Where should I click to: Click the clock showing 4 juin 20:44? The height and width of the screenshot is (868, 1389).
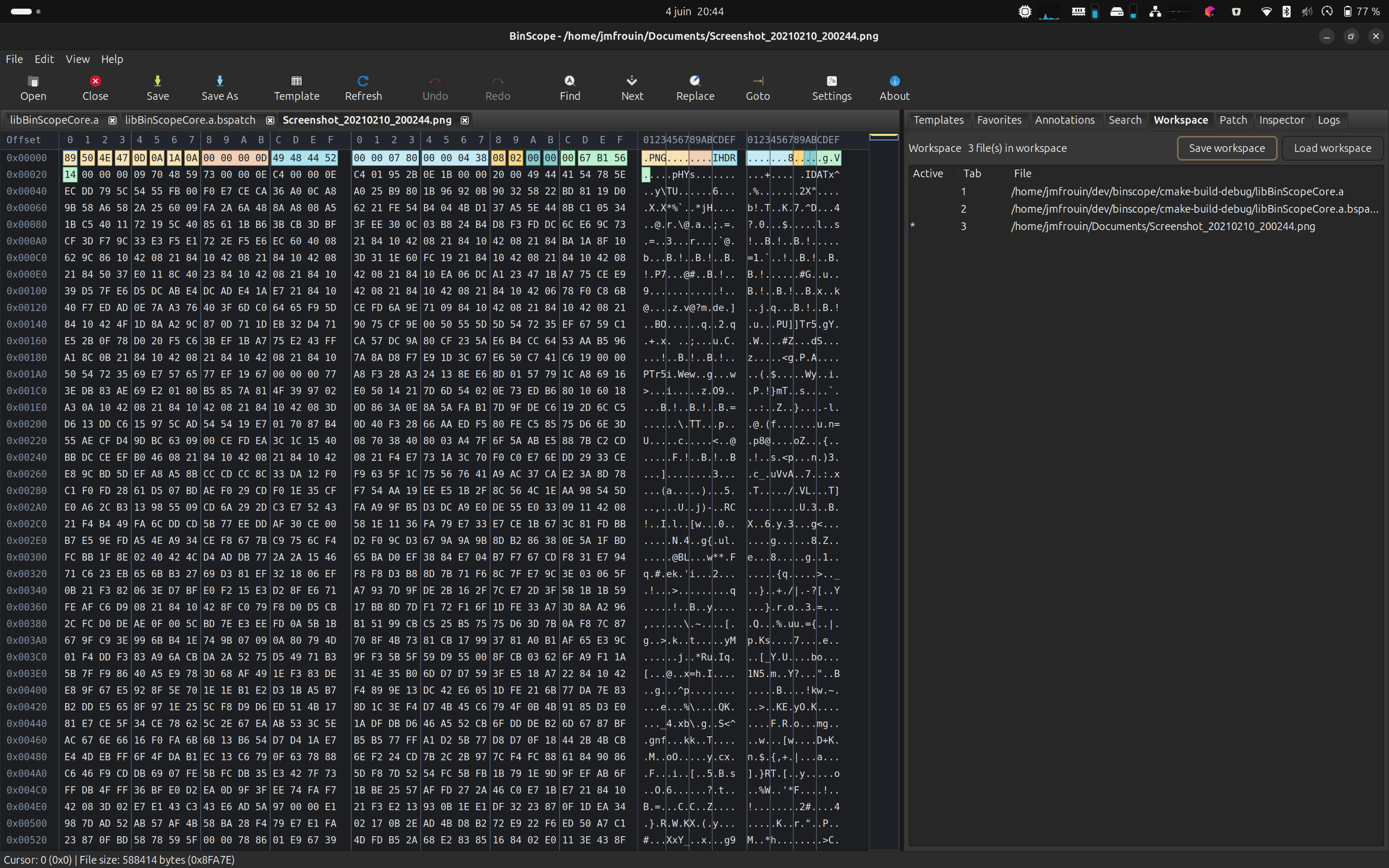pos(694,12)
